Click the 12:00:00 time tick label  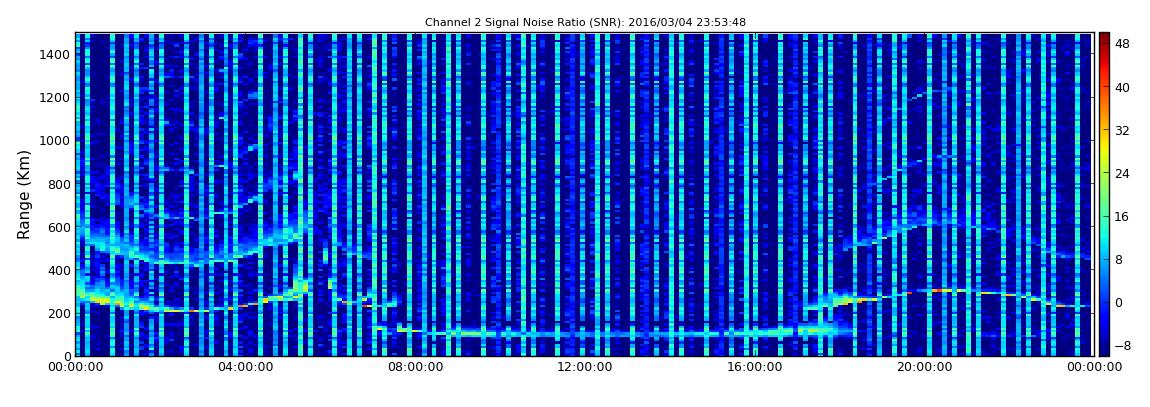click(x=584, y=368)
